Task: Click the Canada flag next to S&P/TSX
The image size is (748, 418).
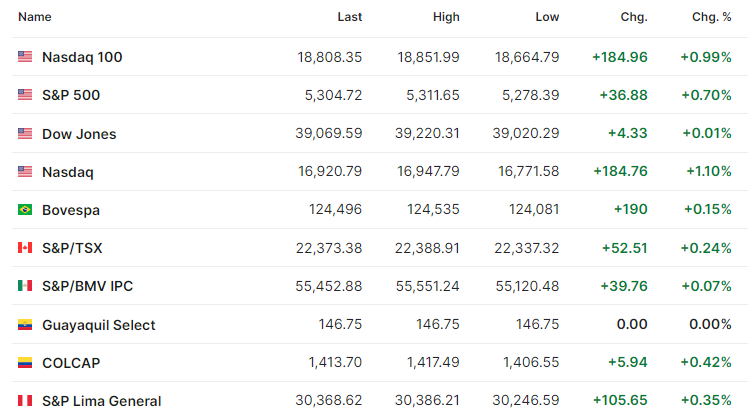Action: pos(25,248)
